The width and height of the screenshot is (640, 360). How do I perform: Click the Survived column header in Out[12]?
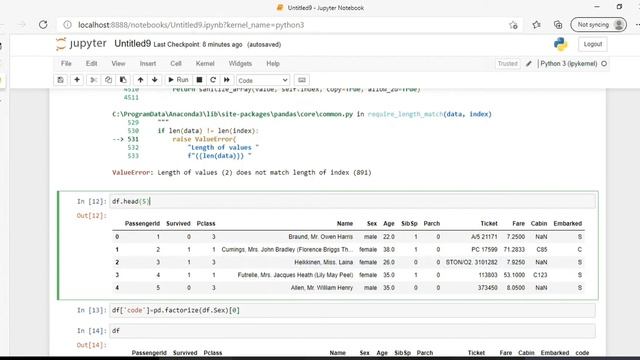point(178,224)
